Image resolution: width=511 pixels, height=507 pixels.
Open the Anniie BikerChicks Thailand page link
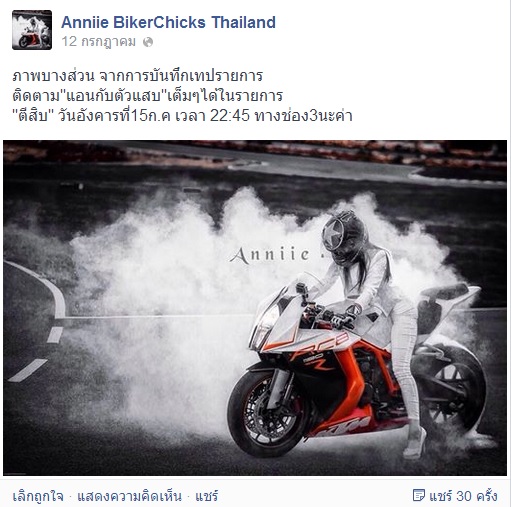(x=168, y=22)
